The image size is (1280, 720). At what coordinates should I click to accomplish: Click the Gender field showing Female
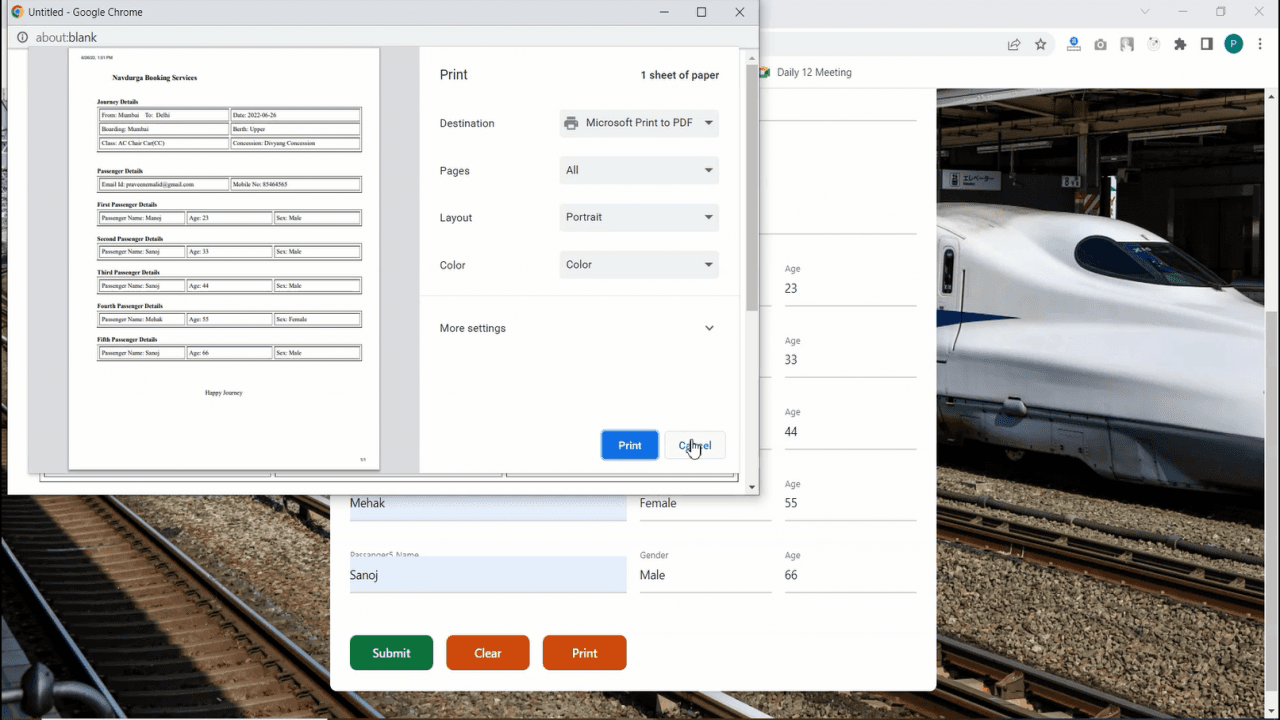tap(705, 503)
